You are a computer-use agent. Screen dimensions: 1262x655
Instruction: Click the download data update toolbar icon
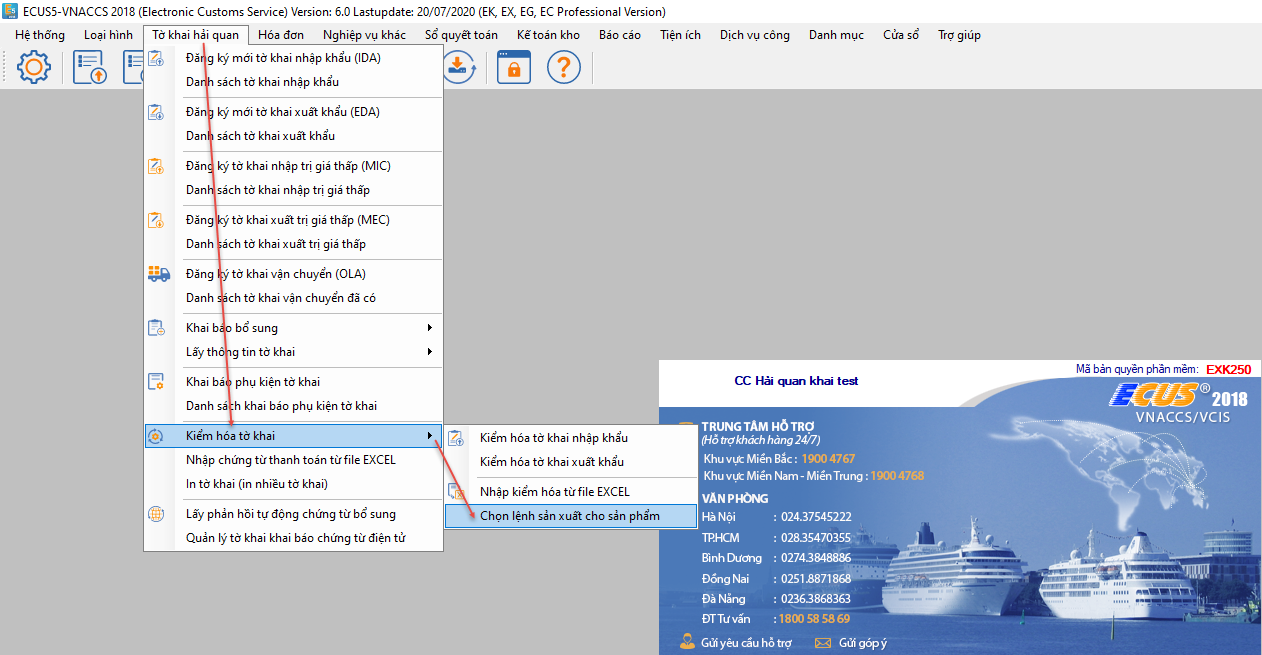(458, 67)
